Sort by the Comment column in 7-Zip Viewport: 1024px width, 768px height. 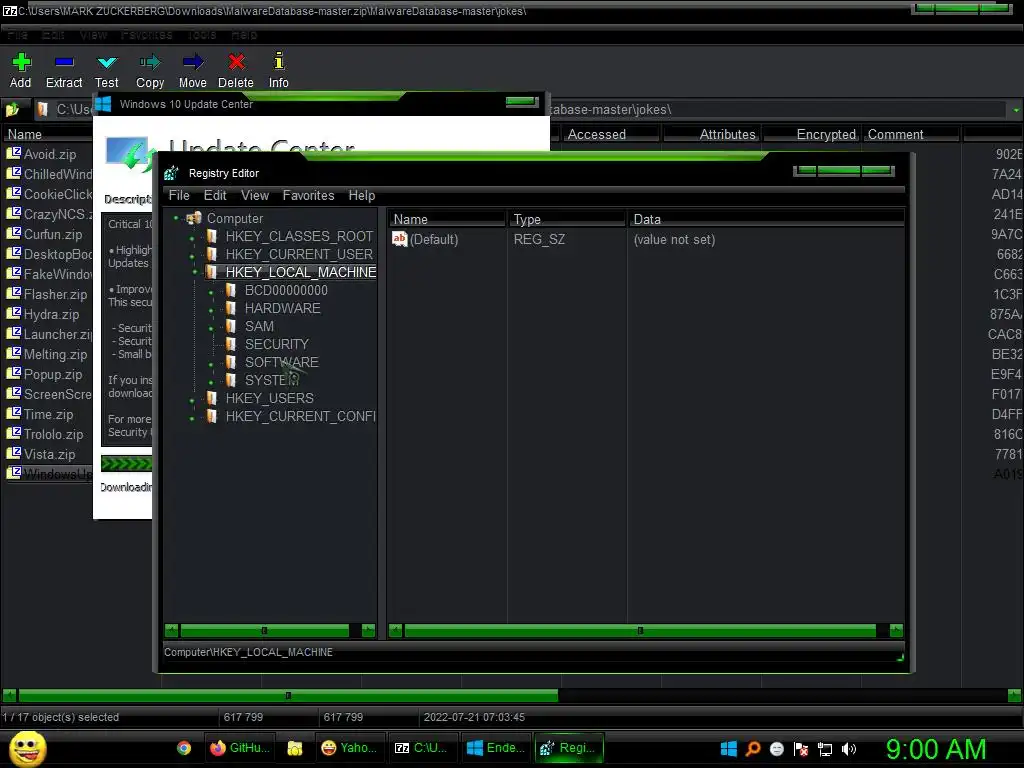click(x=911, y=134)
